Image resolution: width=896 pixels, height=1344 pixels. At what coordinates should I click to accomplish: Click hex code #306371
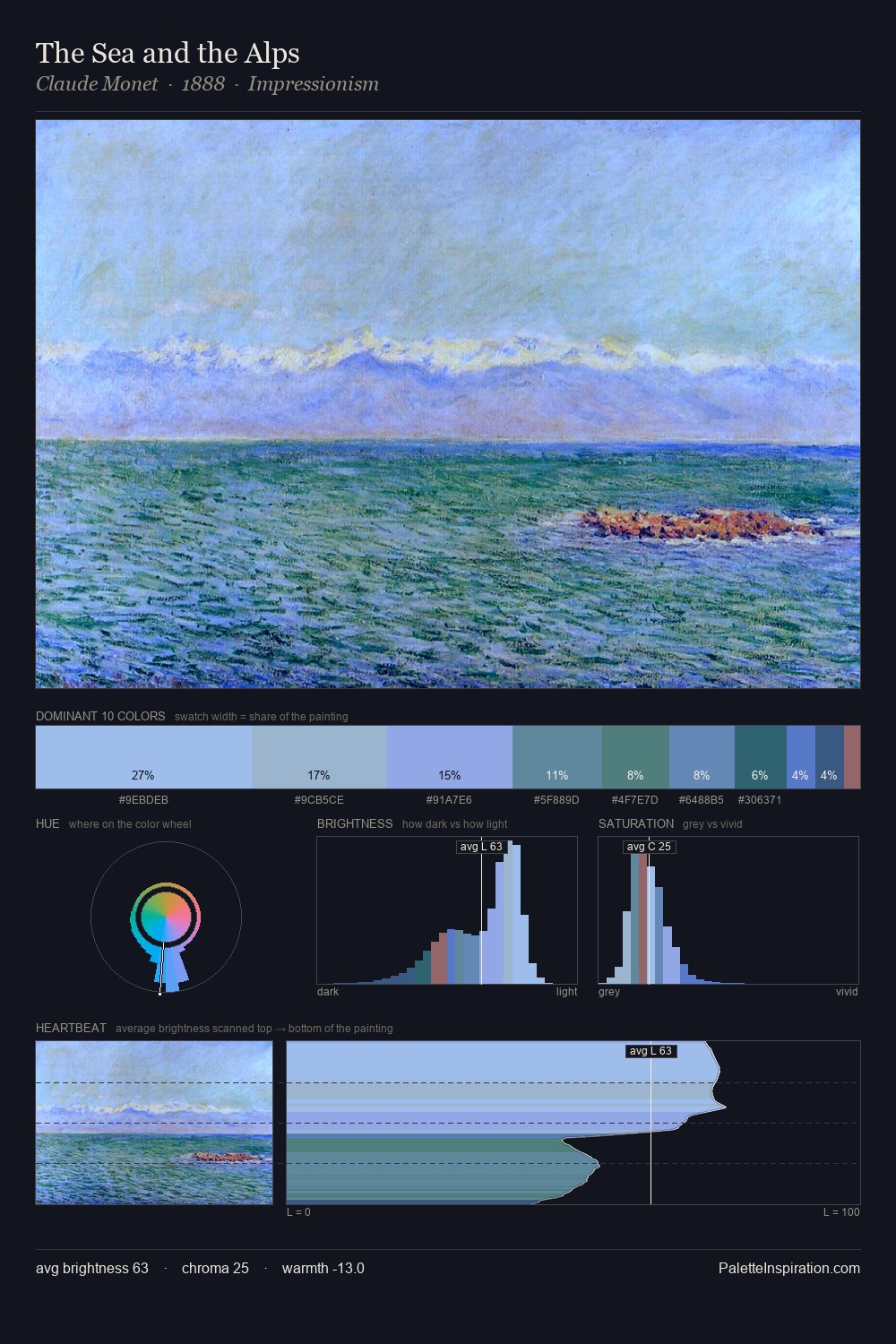pyautogui.click(x=760, y=800)
